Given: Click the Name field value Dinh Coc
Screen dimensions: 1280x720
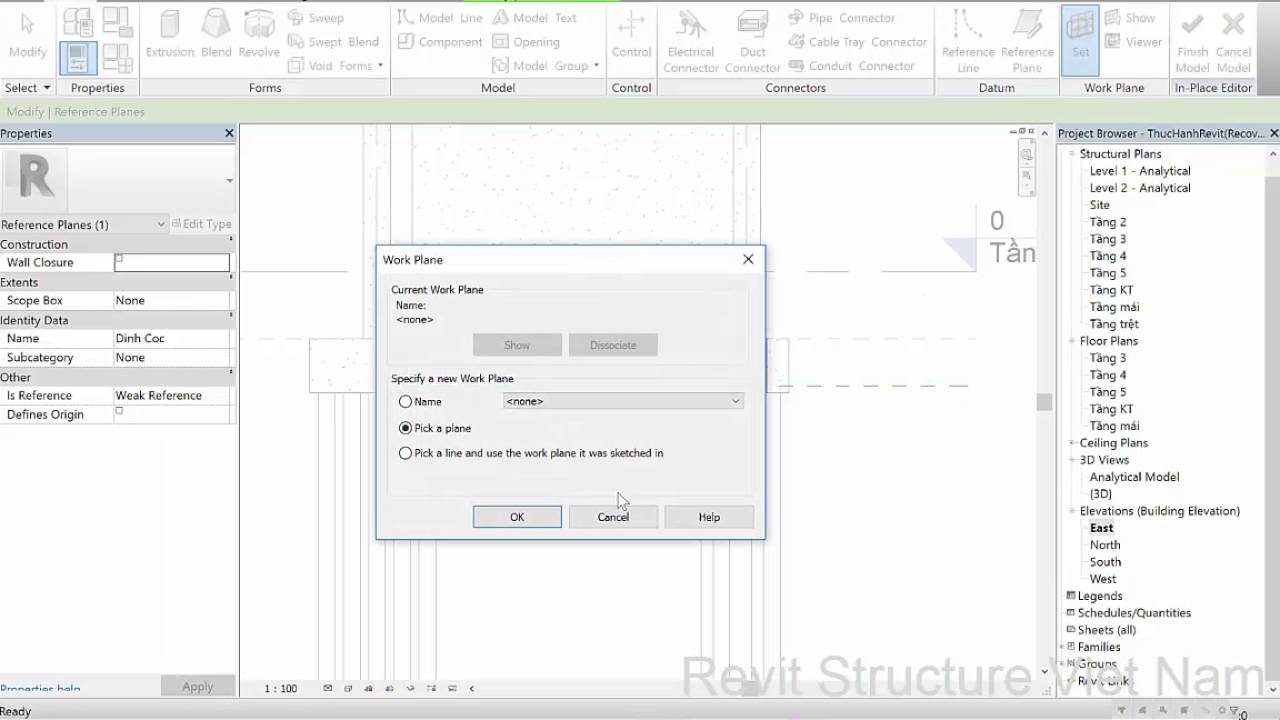Looking at the screenshot, I should coord(171,338).
